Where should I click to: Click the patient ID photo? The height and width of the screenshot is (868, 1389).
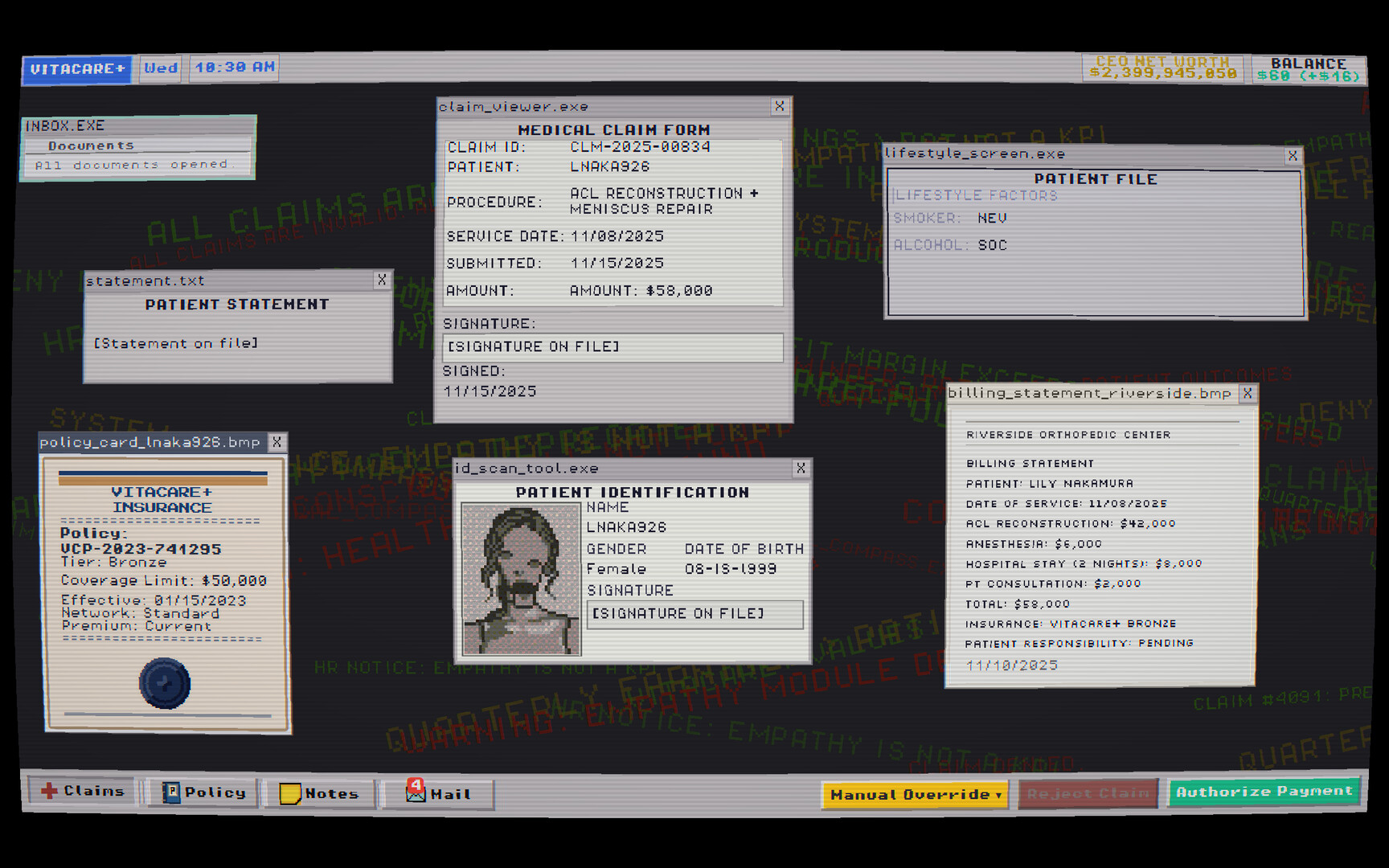pos(521,579)
